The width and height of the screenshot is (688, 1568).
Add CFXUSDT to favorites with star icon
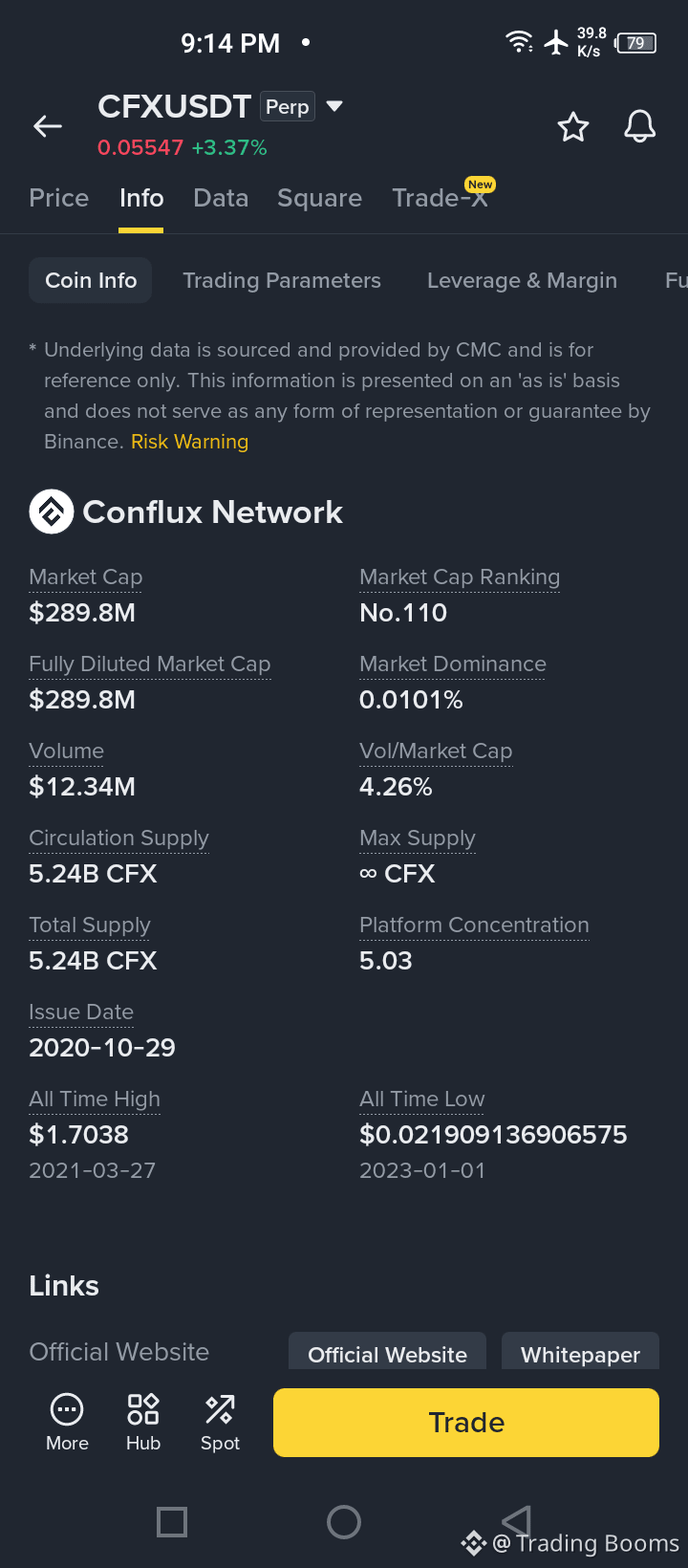(573, 126)
